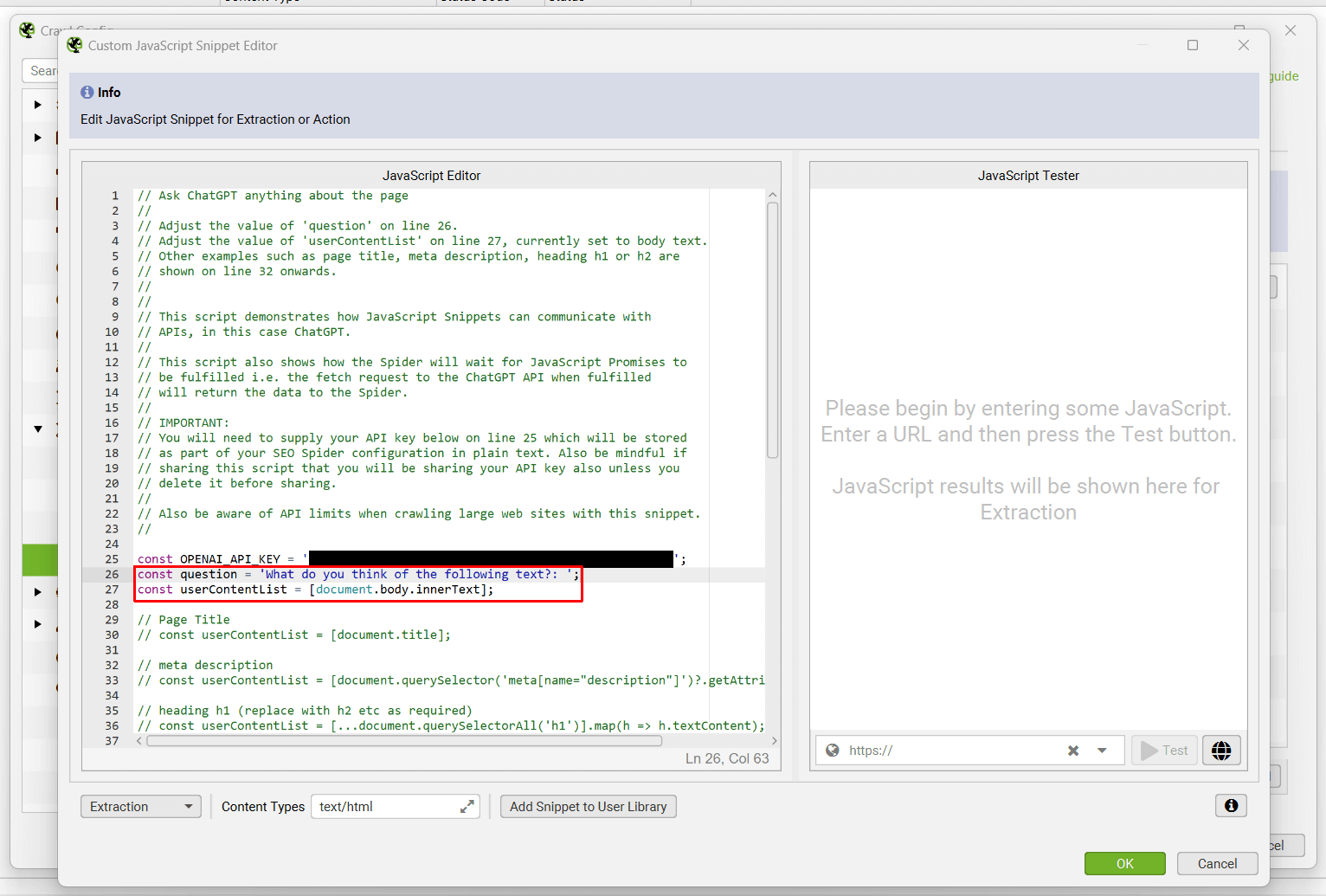Click line number 30 in the gutter
Image resolution: width=1326 pixels, height=896 pixels.
[x=112, y=635]
